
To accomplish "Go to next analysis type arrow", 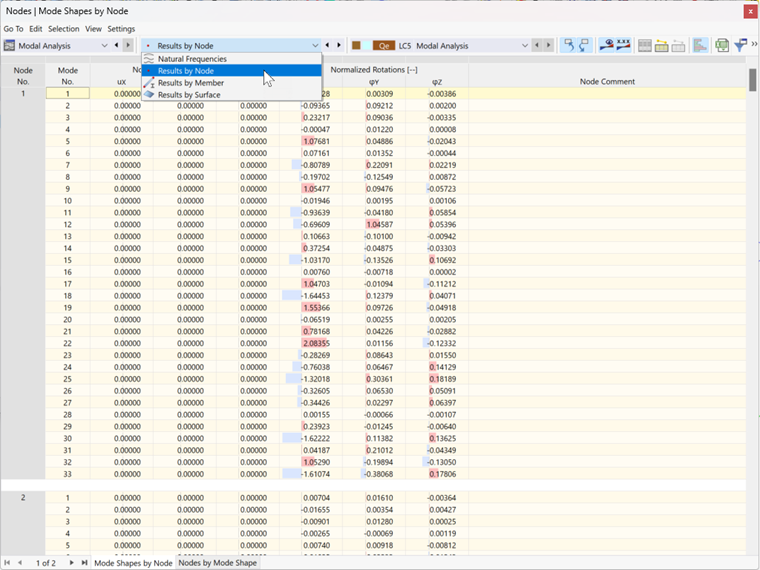I will 128,46.
